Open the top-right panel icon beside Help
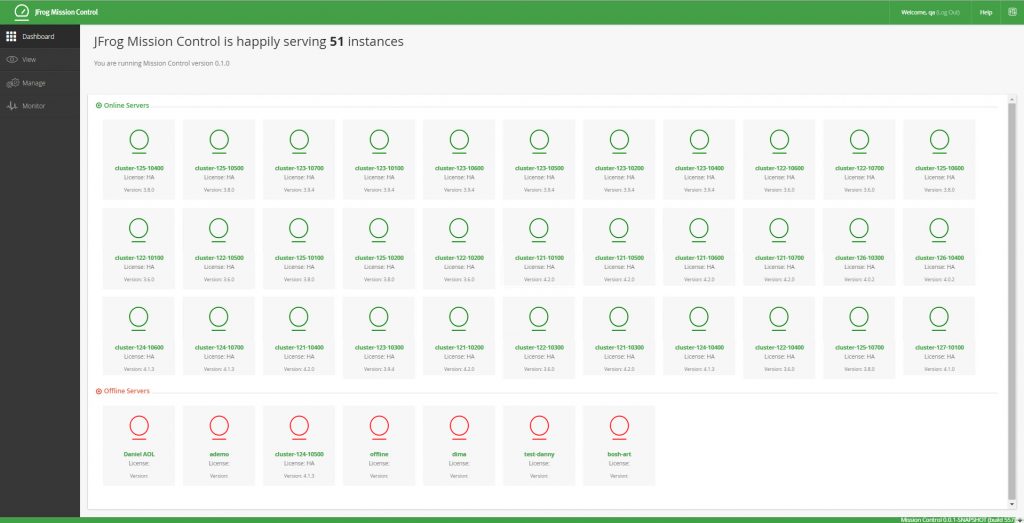 [x=1012, y=12]
